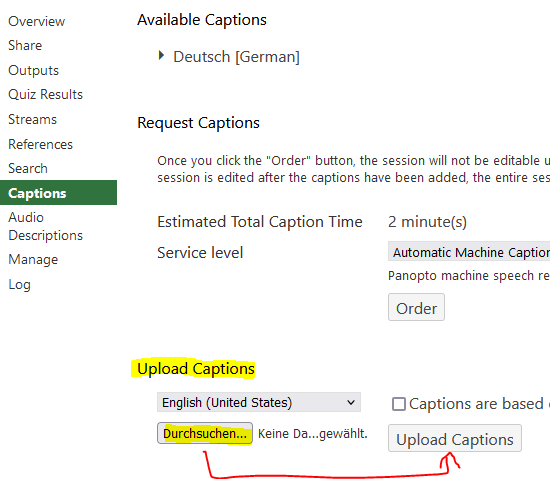Open the Search sidebar item
Image resolution: width=550 pixels, height=479 pixels.
coord(28,168)
